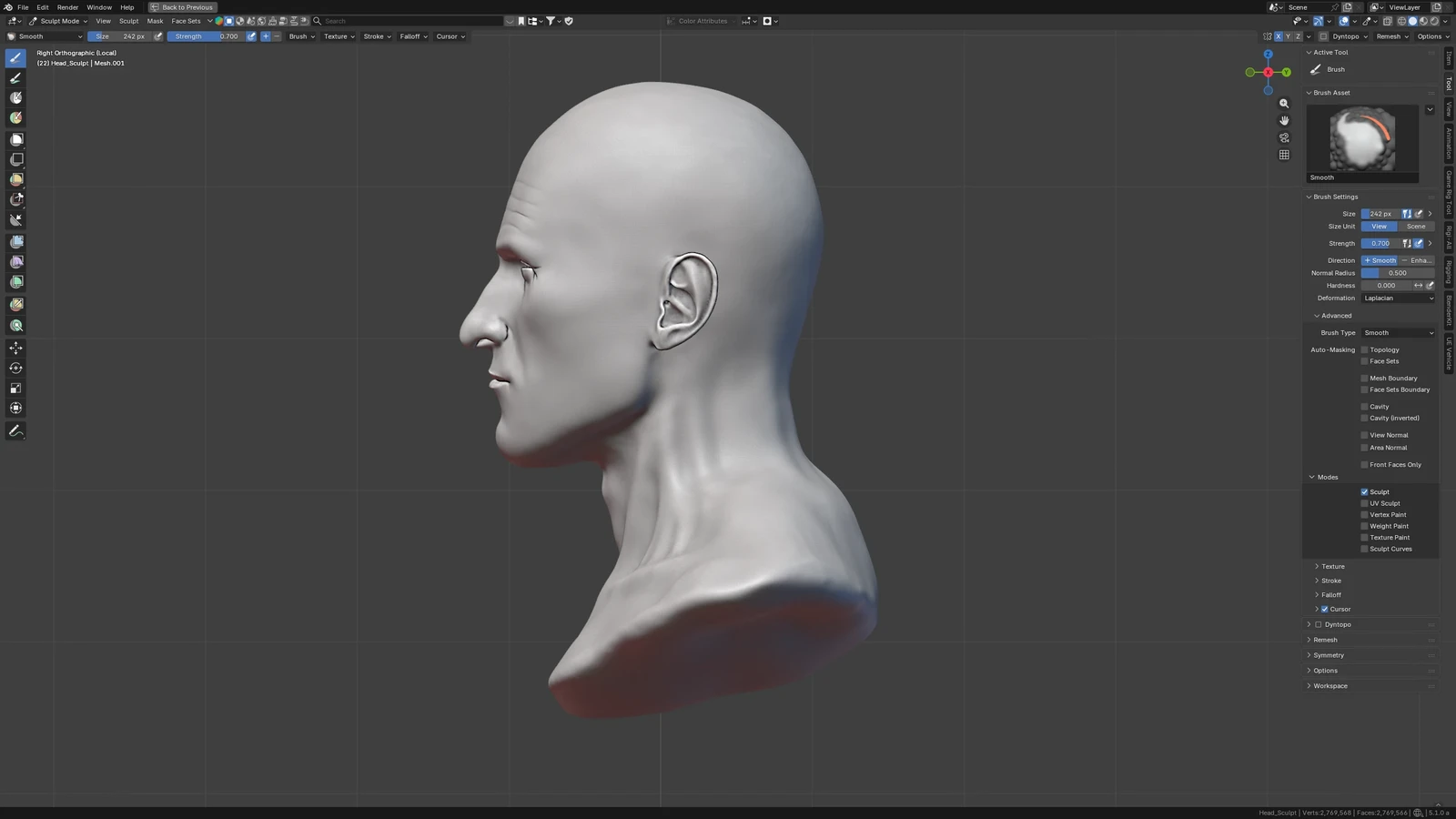
Task: Toggle Y axis symmetry
Action: tap(1288, 36)
